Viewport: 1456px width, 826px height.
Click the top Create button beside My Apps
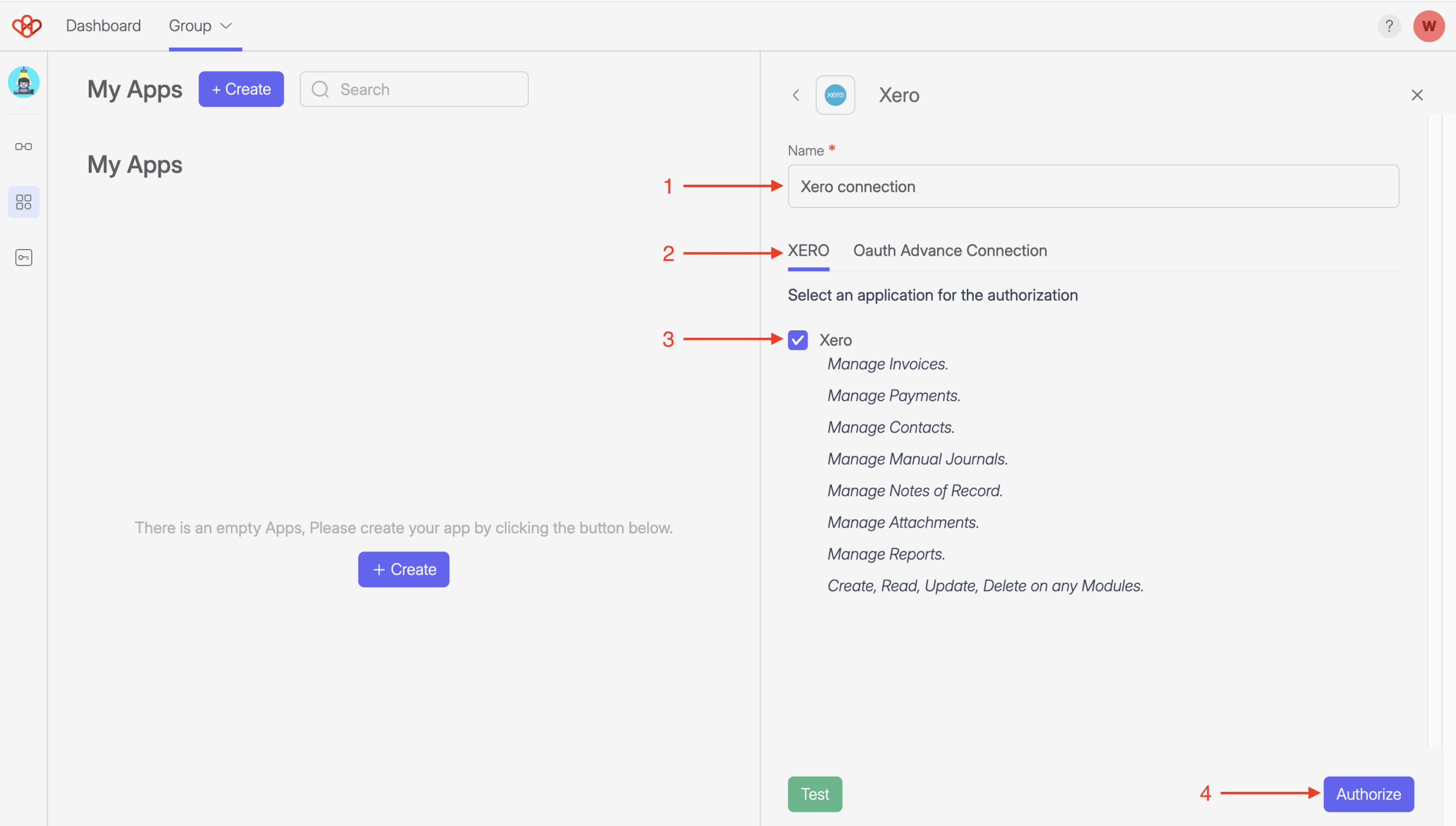coord(241,89)
